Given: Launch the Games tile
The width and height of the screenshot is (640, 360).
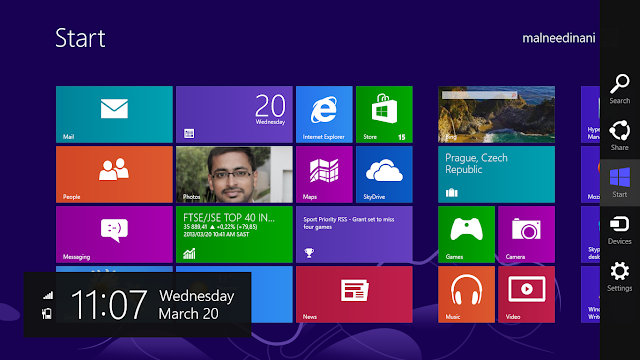Looking at the screenshot, I should pos(466,234).
